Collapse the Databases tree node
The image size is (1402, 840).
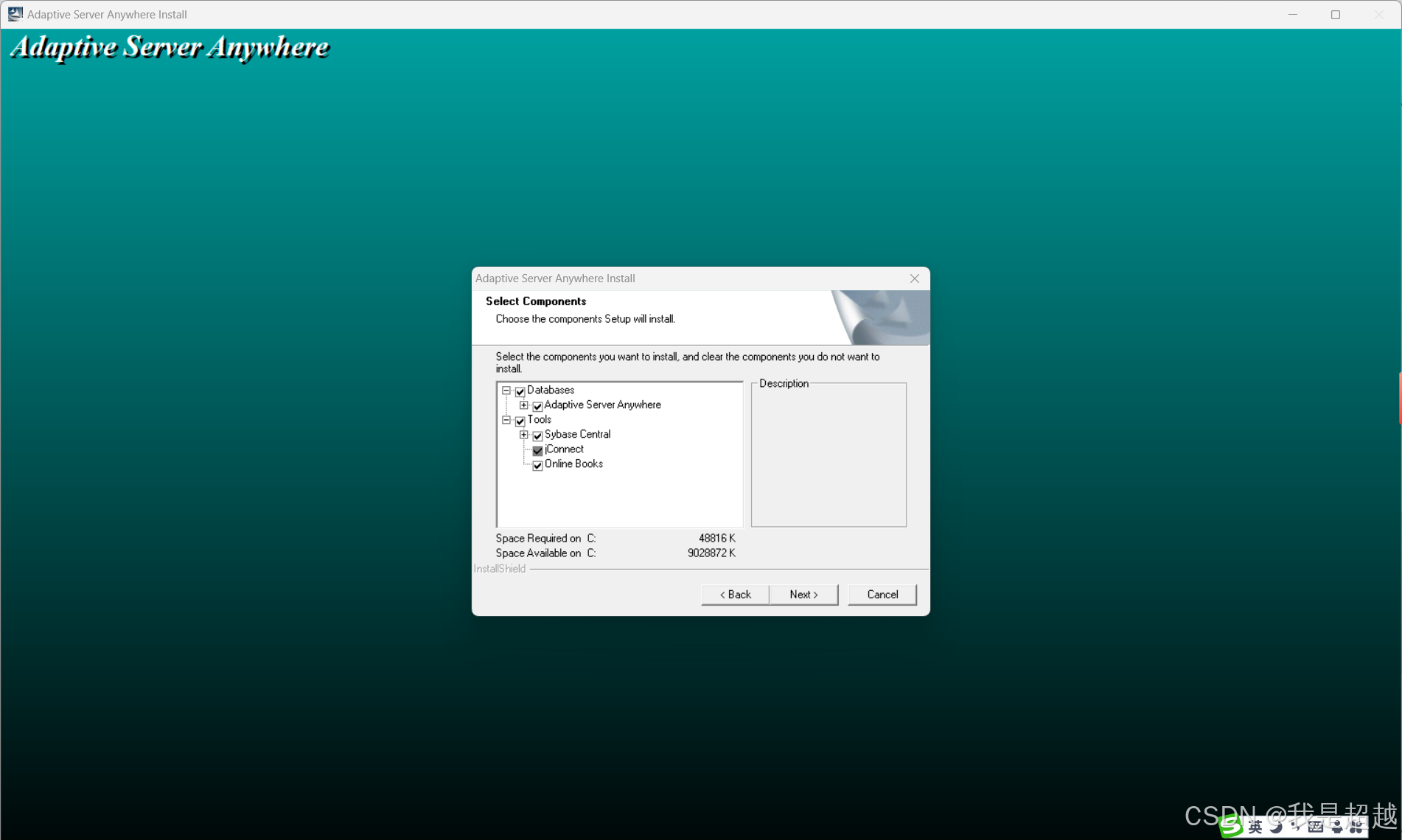coord(506,391)
